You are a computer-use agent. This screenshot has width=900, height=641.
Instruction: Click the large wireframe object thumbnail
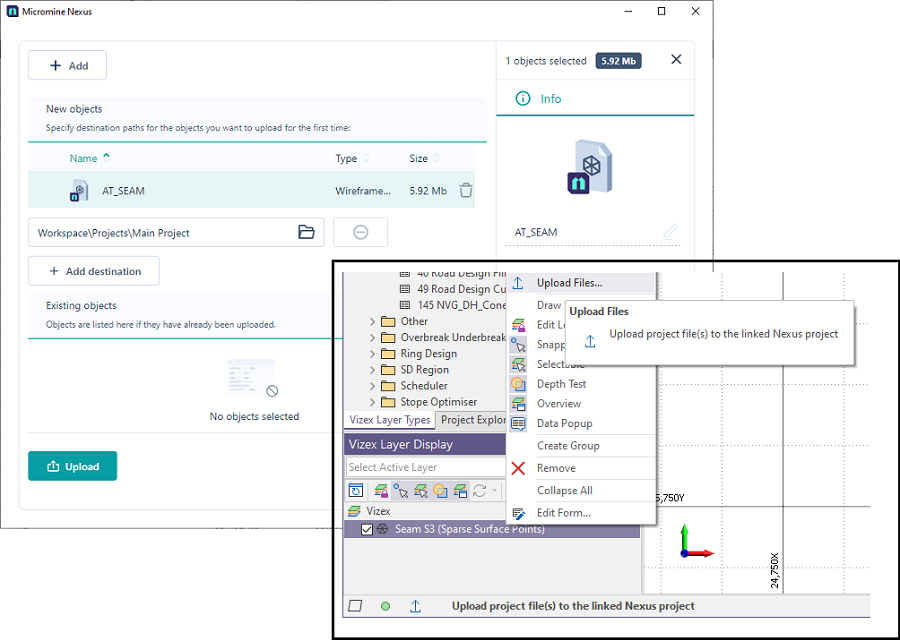(x=590, y=167)
